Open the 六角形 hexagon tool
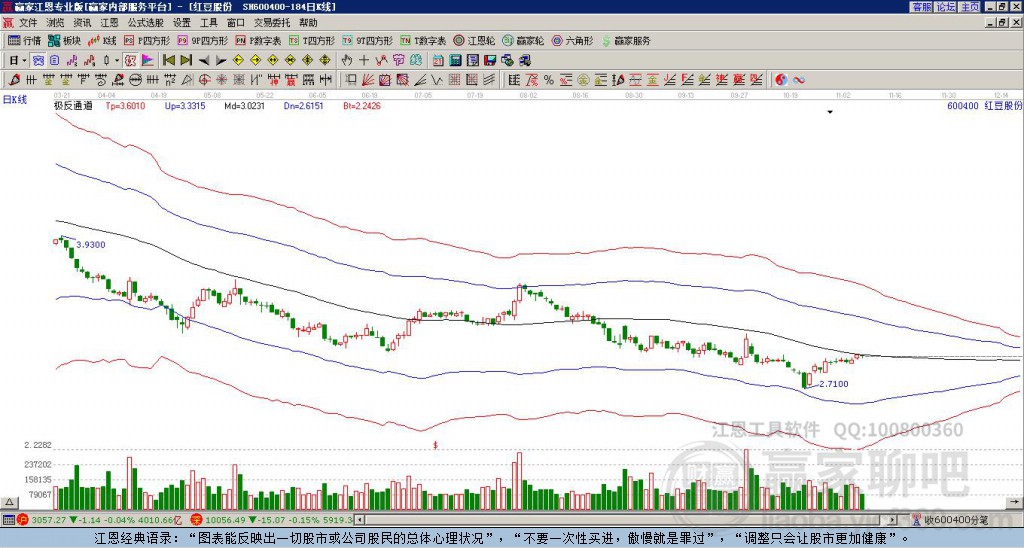Viewport: 1024px width, 548px height. pyautogui.click(x=572, y=40)
